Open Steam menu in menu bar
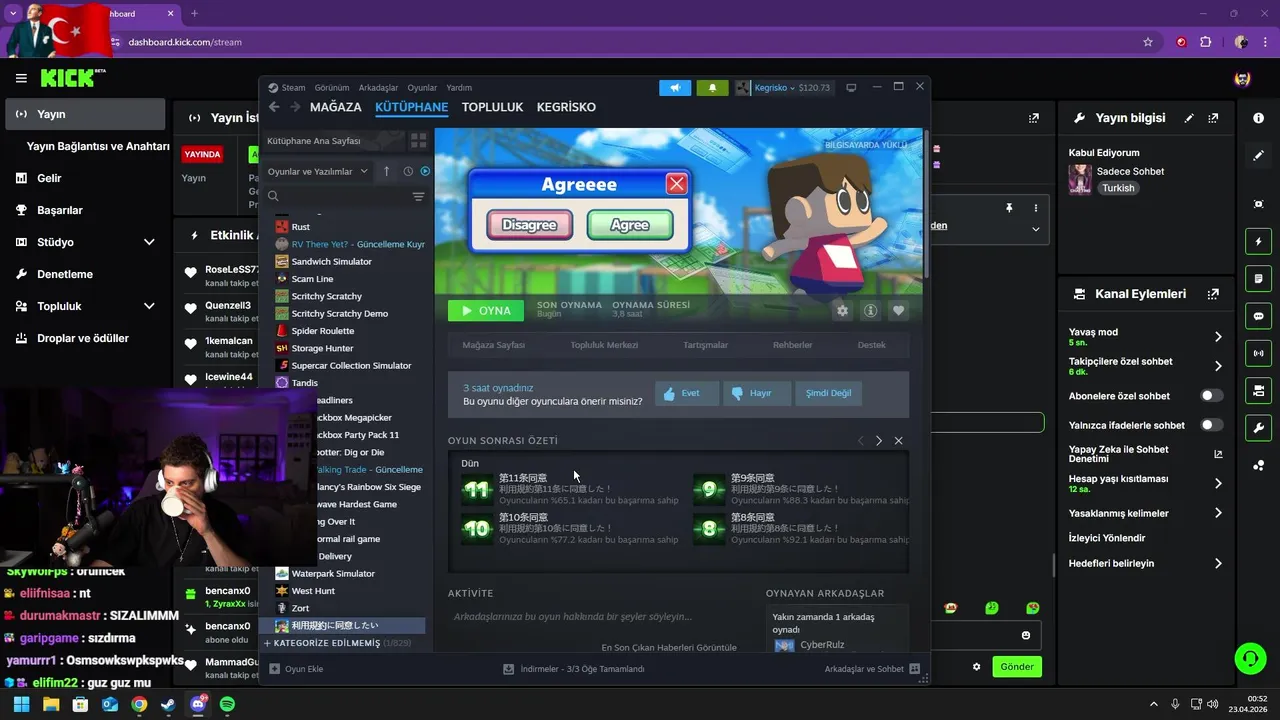 (x=286, y=88)
